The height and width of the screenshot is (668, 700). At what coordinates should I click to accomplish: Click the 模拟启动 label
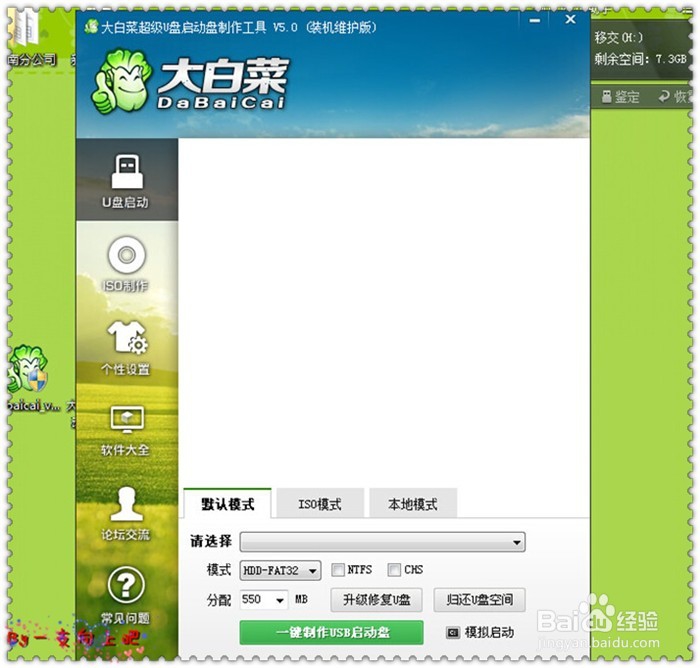[489, 633]
